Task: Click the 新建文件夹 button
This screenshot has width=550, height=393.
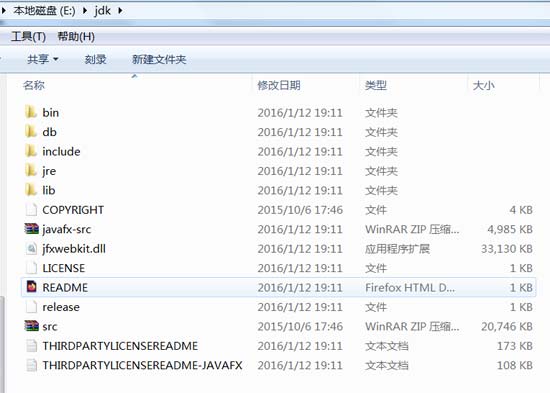Action: point(159,59)
